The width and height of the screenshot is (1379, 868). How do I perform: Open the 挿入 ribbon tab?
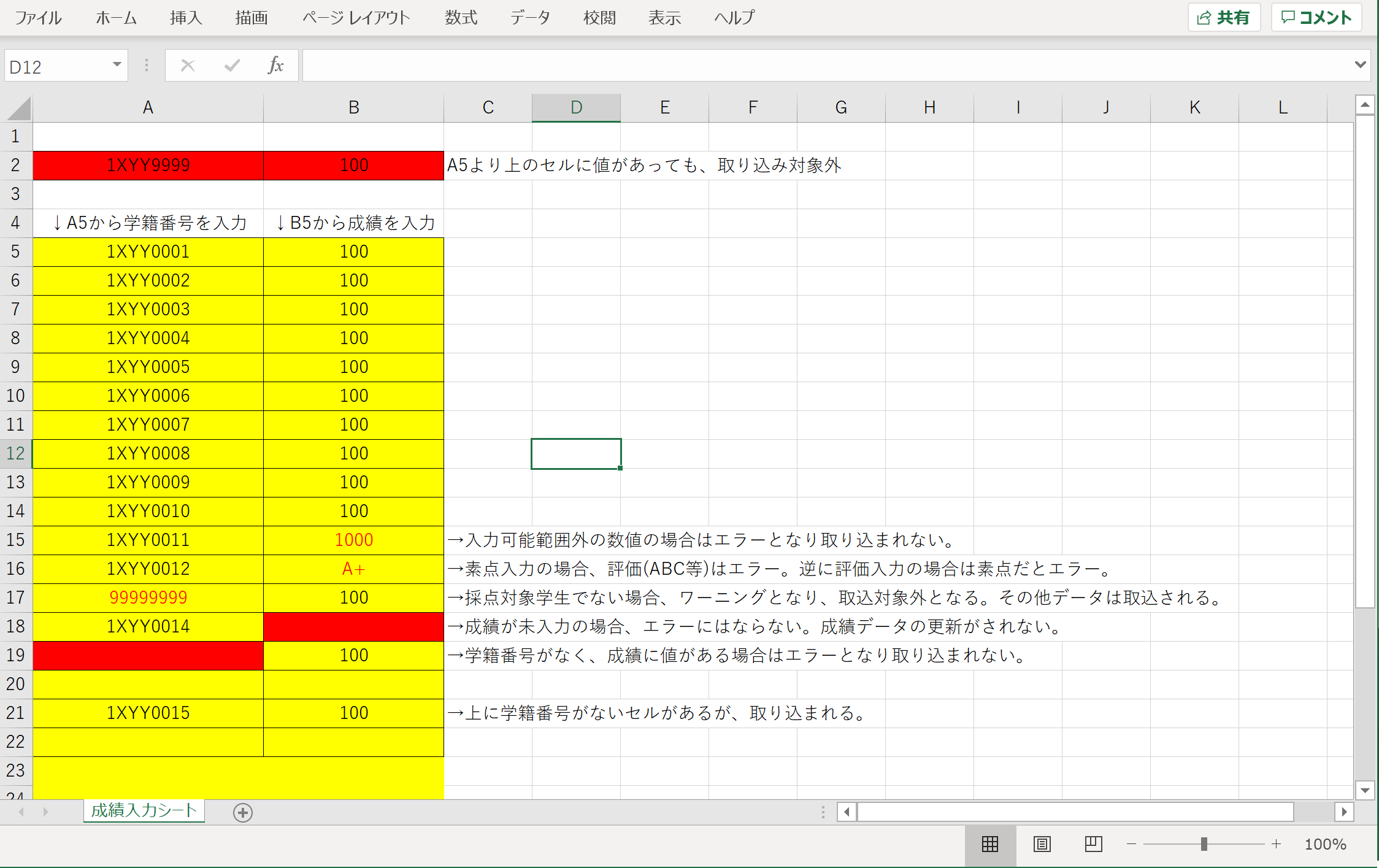click(x=186, y=18)
